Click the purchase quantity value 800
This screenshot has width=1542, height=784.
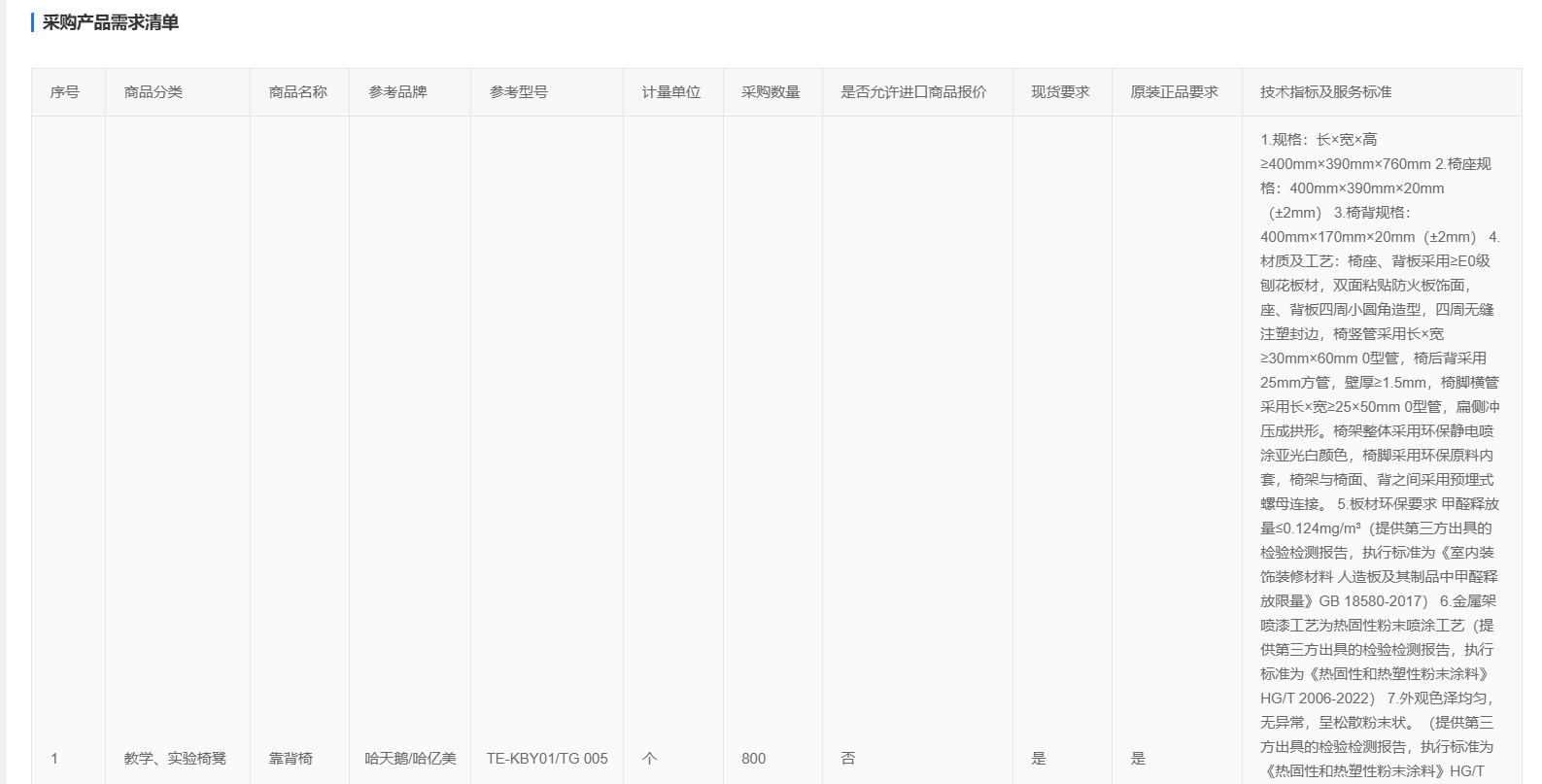tap(753, 759)
